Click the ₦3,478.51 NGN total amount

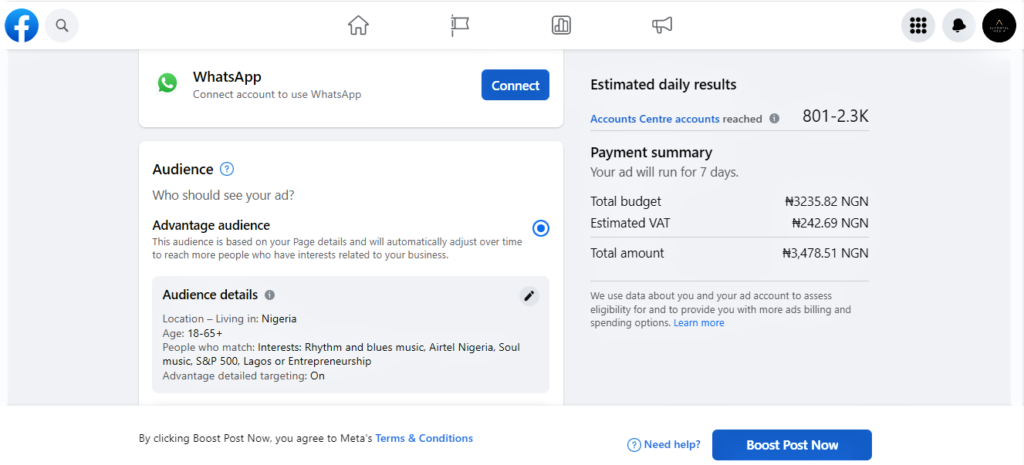pos(825,253)
